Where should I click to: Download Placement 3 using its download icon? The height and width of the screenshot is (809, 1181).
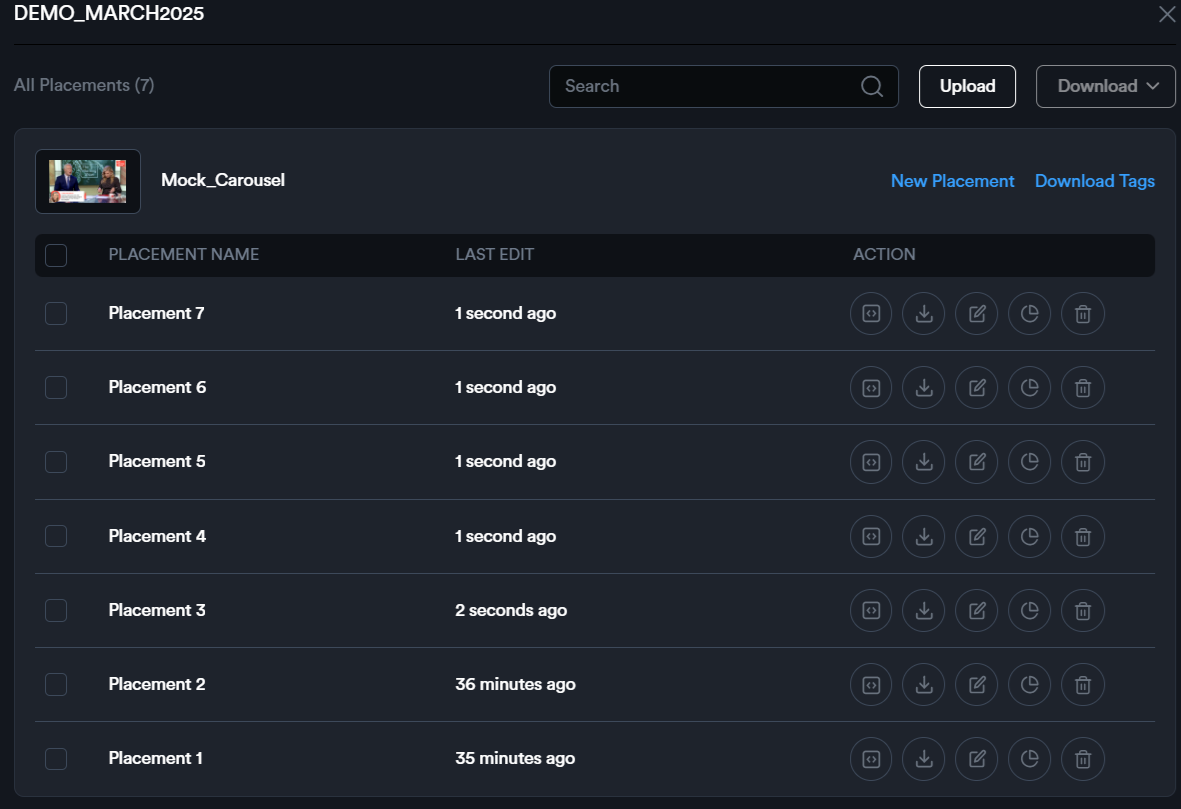(x=924, y=611)
